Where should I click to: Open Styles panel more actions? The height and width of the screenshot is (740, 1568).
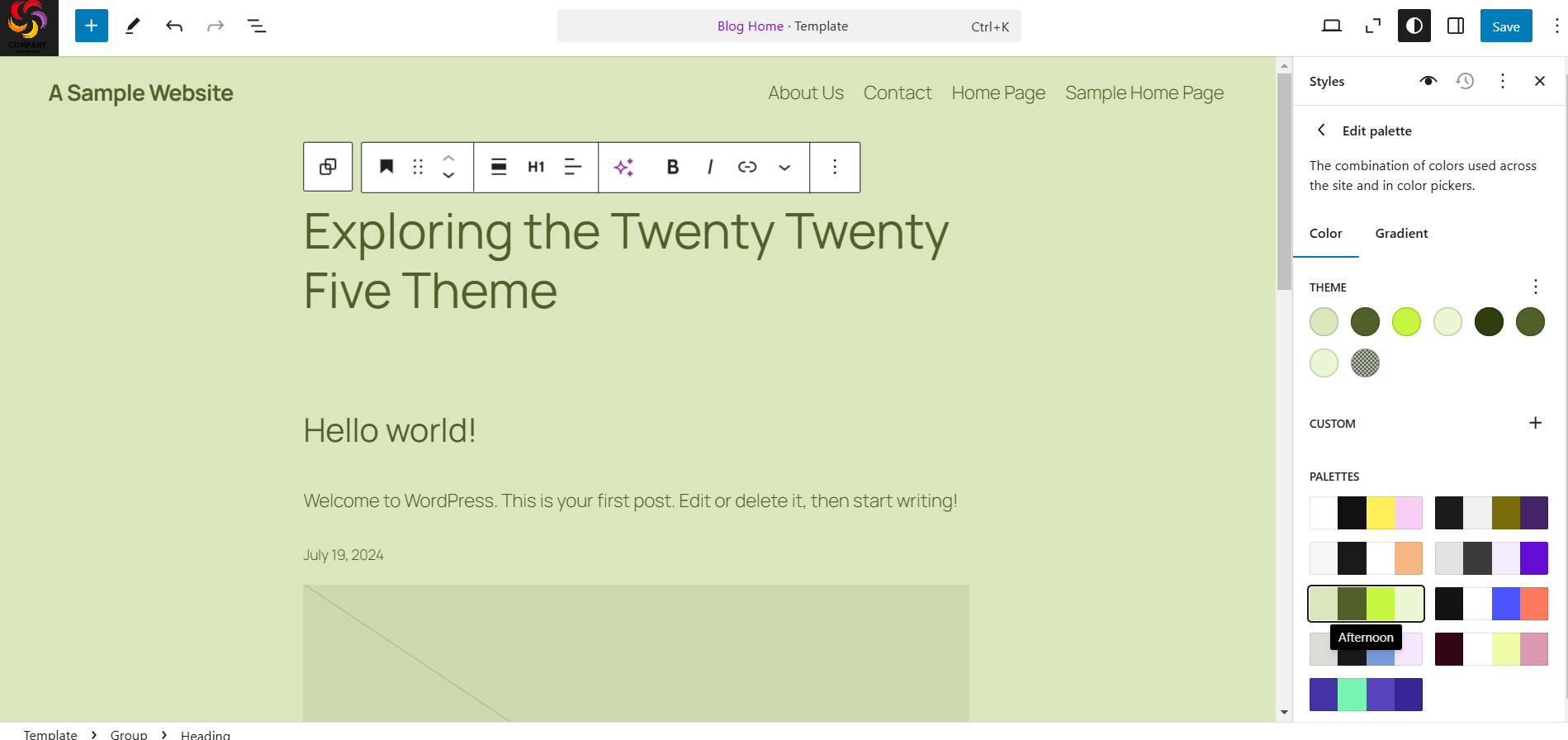tap(1503, 81)
